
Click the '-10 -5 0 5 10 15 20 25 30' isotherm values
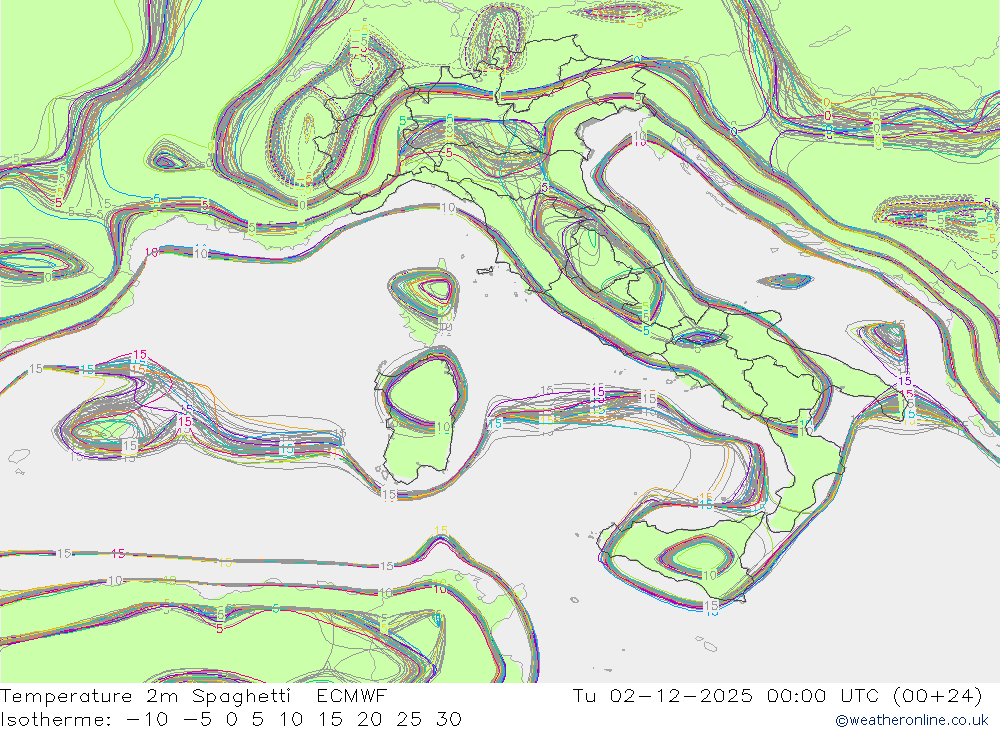pyautogui.click(x=295, y=720)
